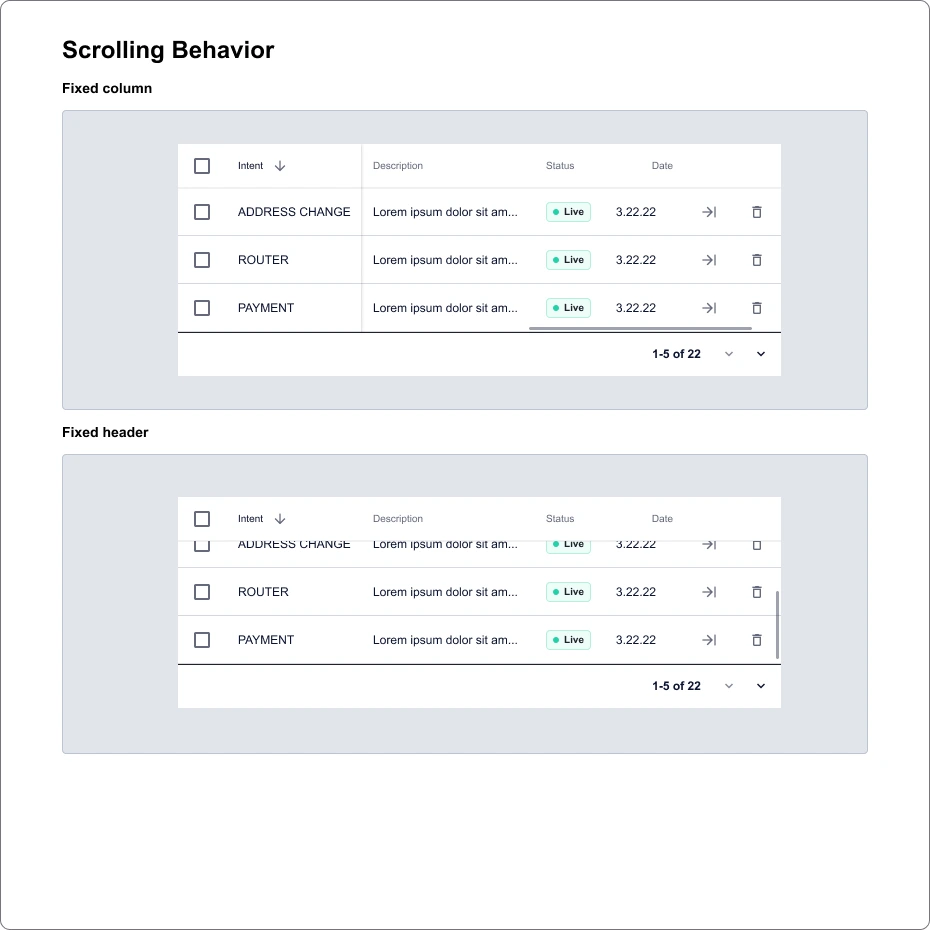Delete the ROUTER row in Fixed header table
The image size is (930, 930).
pyautogui.click(x=757, y=592)
